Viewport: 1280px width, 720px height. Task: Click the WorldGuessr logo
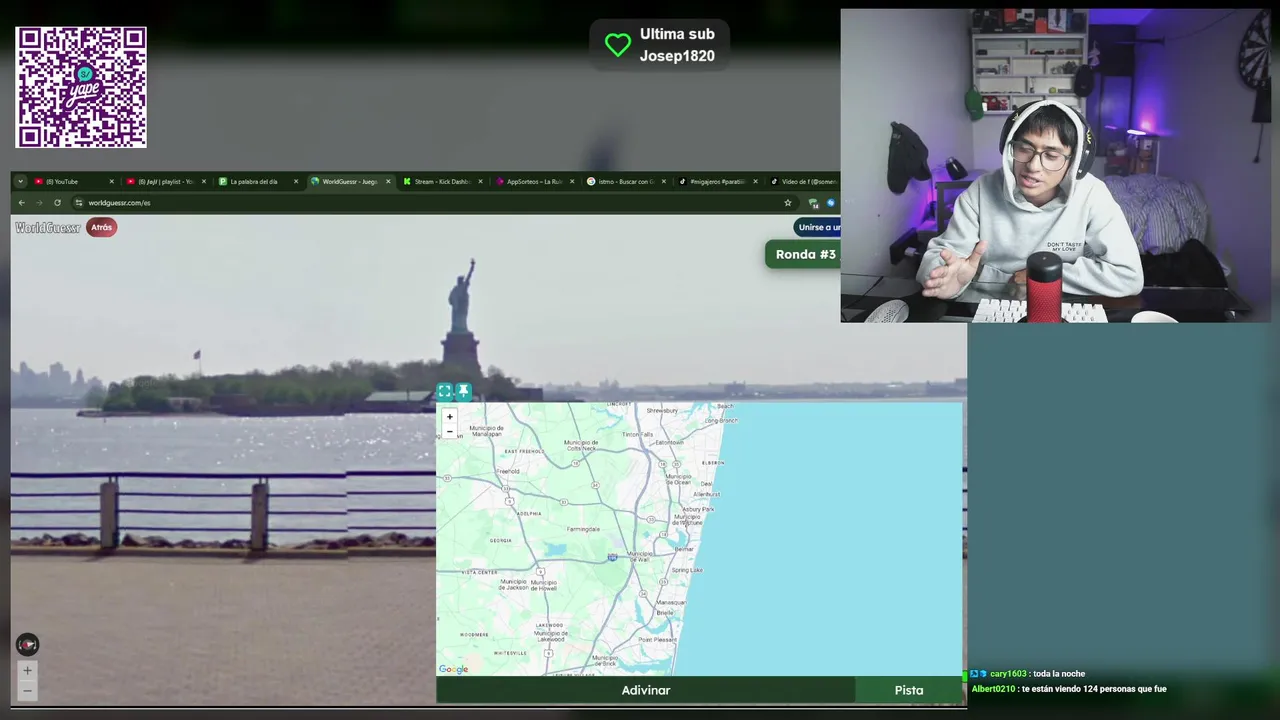tap(47, 228)
